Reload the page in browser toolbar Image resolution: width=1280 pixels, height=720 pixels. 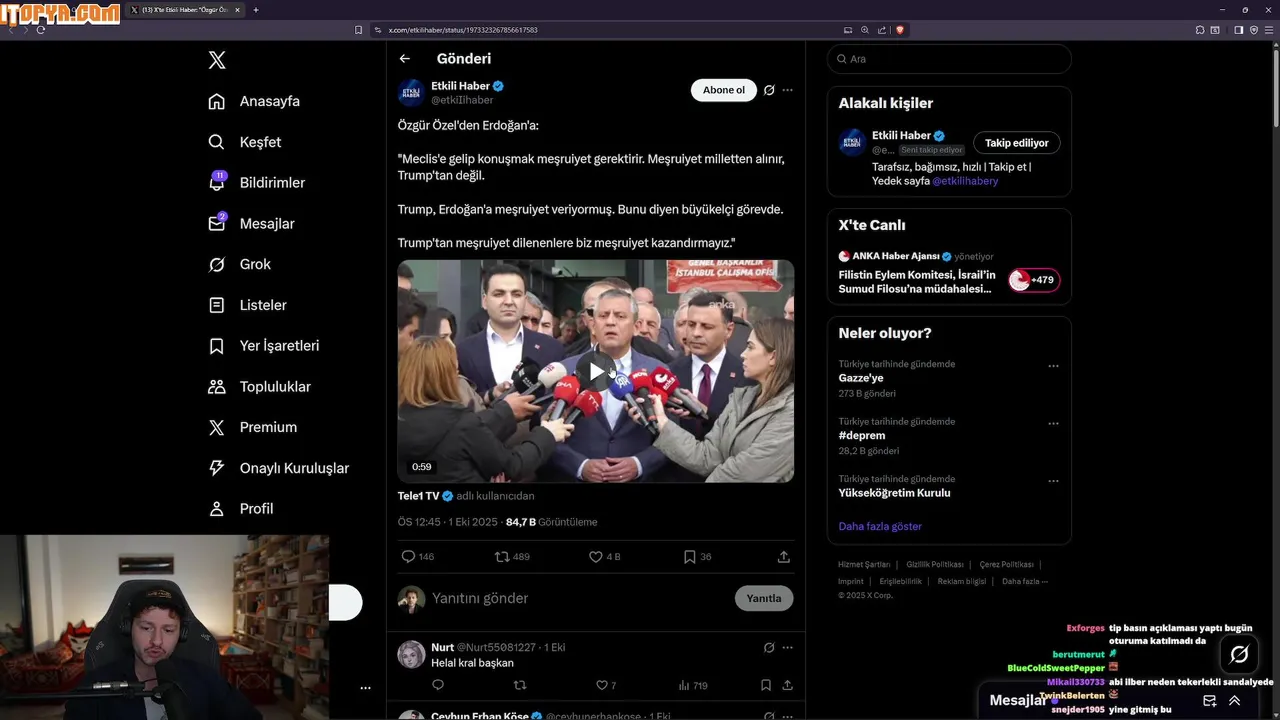[40, 30]
